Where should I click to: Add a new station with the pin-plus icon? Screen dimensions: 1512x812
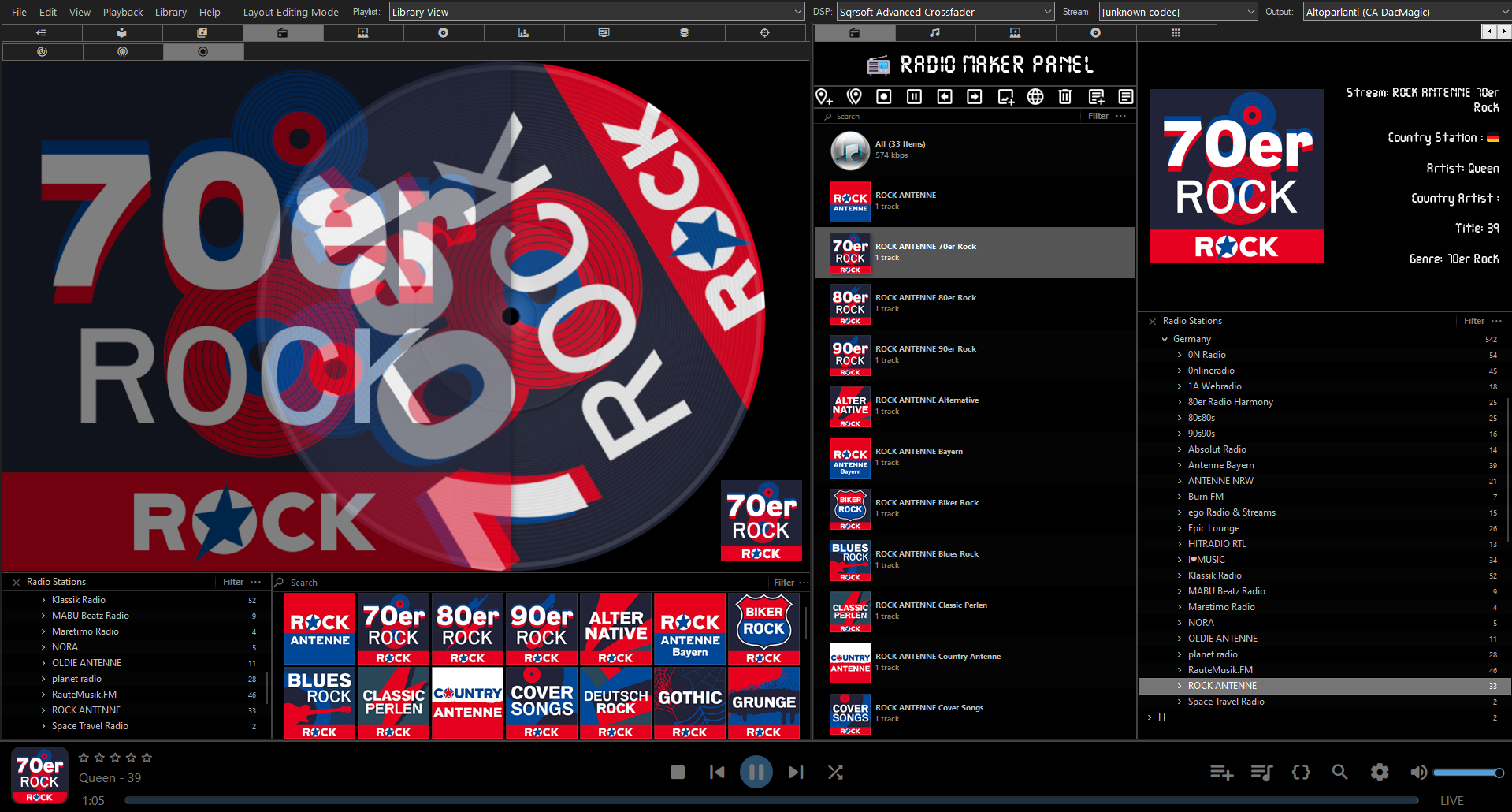pos(824,96)
